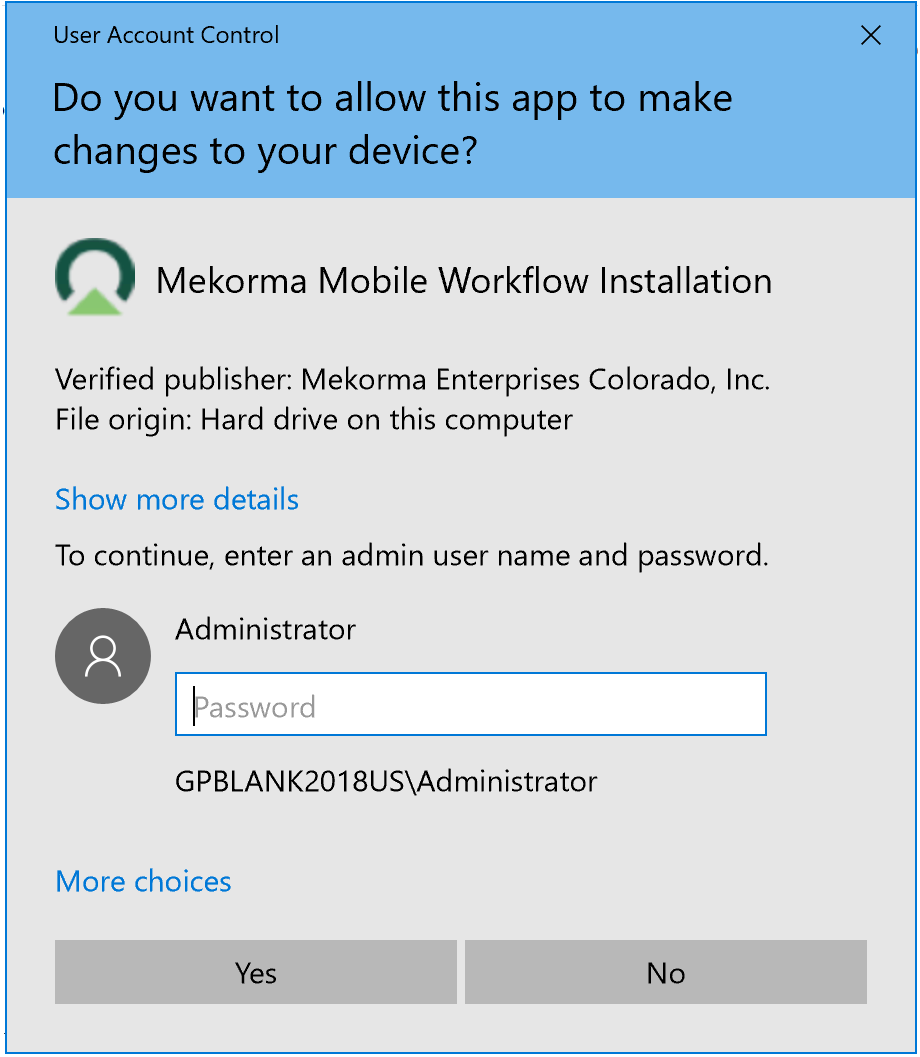Click publisher name Mekorma Enterprises Colorado, Inc.
This screenshot has width=920, height=1057.
535,380
